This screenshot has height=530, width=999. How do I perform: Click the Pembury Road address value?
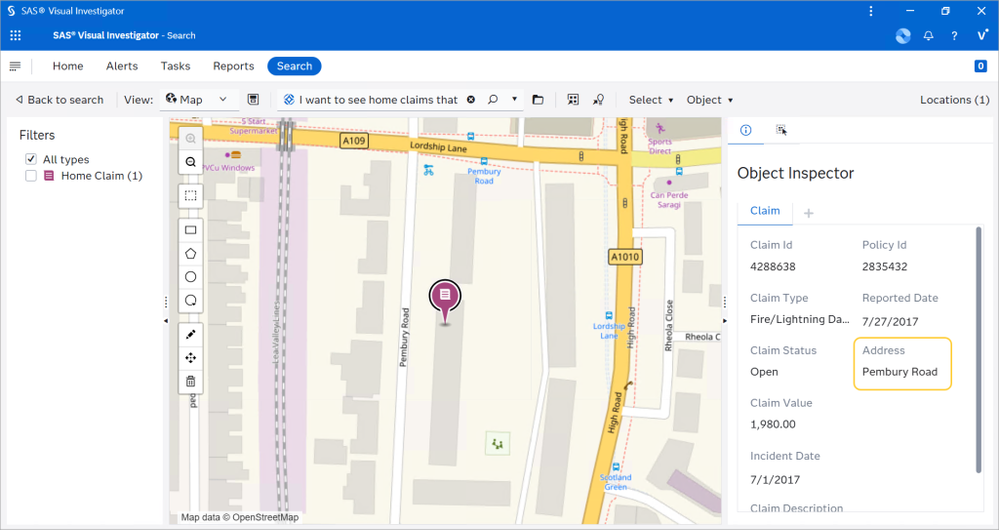point(900,372)
